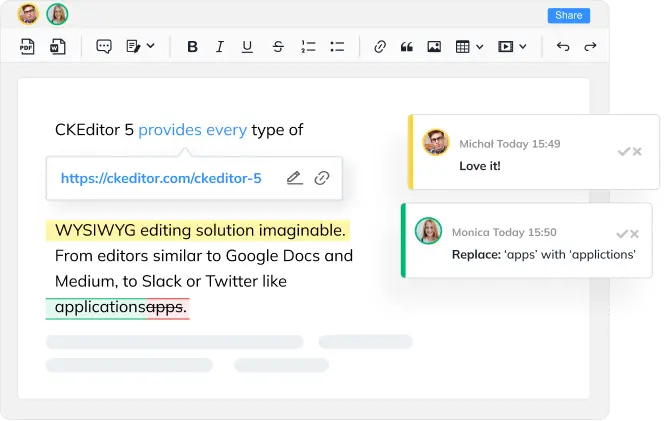Toggle underline formatting
Image resolution: width=669 pixels, height=421 pixels.
247,46
